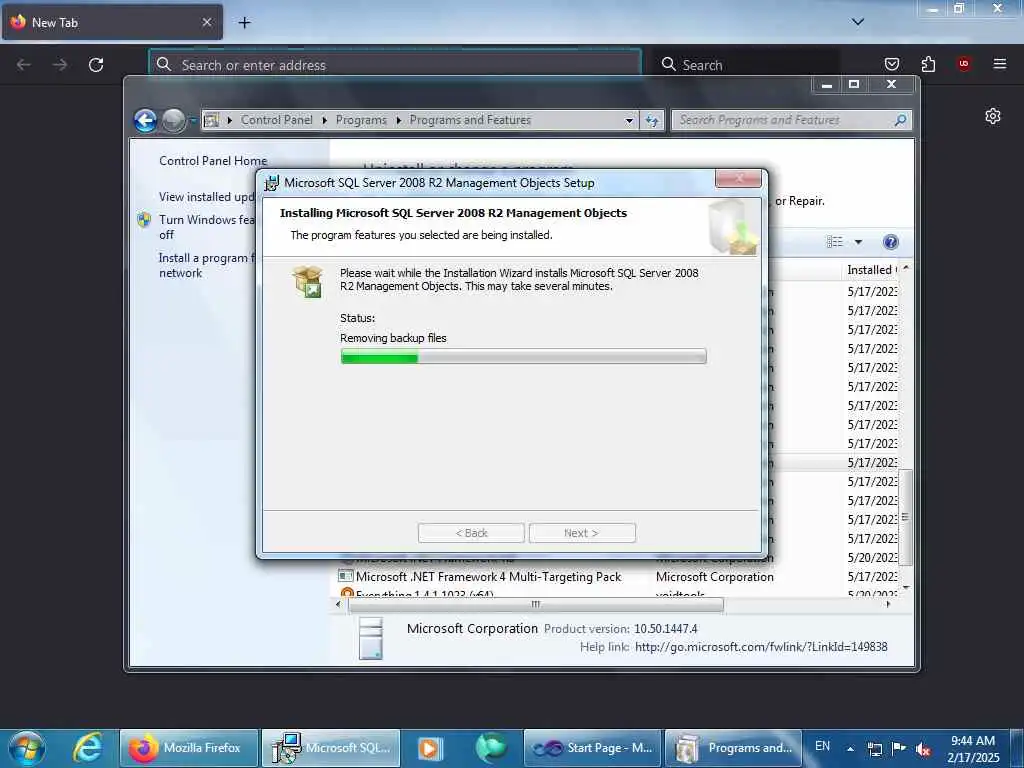Image resolution: width=1024 pixels, height=768 pixels.
Task: Open green globe taskbar icon
Action: pyautogui.click(x=492, y=748)
